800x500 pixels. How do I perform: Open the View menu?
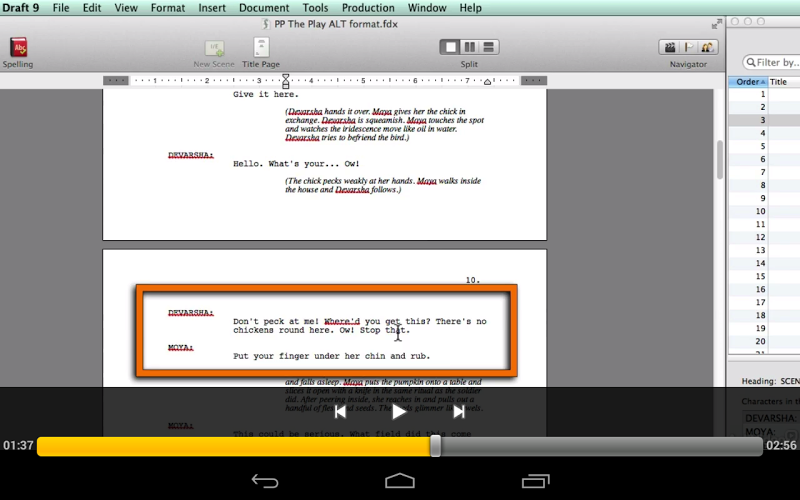tap(126, 8)
